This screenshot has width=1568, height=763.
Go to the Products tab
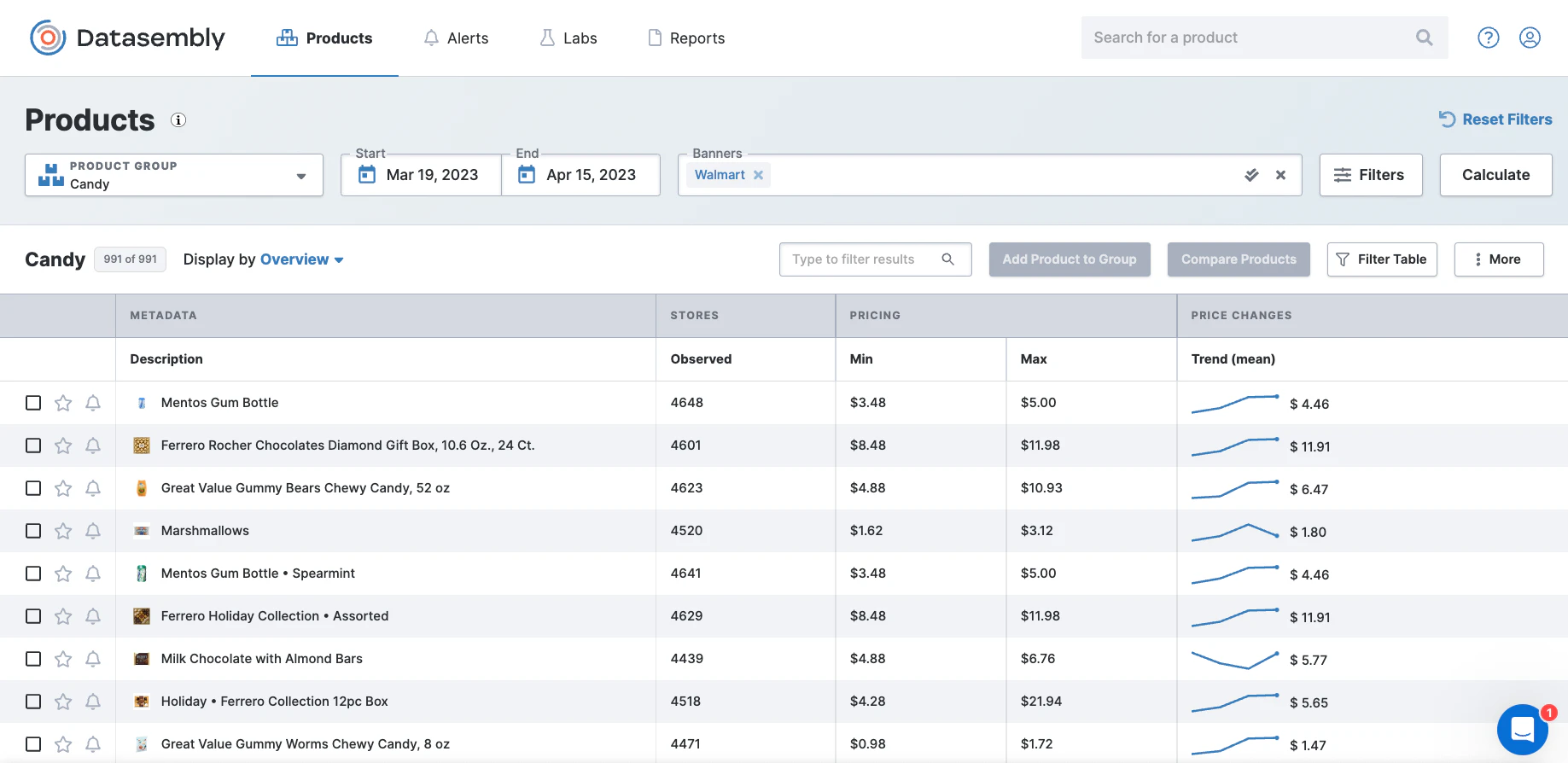324,38
